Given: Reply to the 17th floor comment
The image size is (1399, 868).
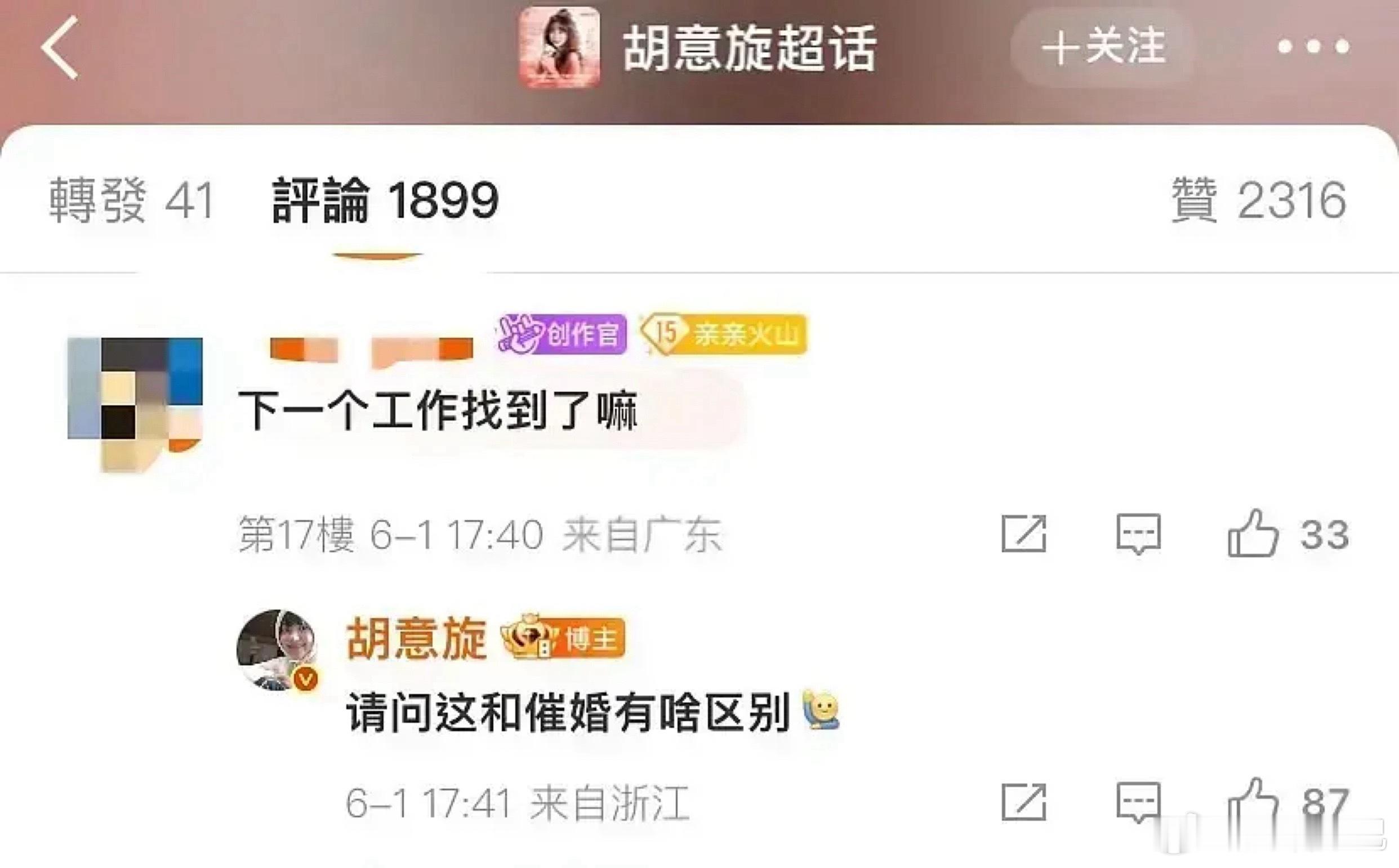Looking at the screenshot, I should tap(1139, 534).
